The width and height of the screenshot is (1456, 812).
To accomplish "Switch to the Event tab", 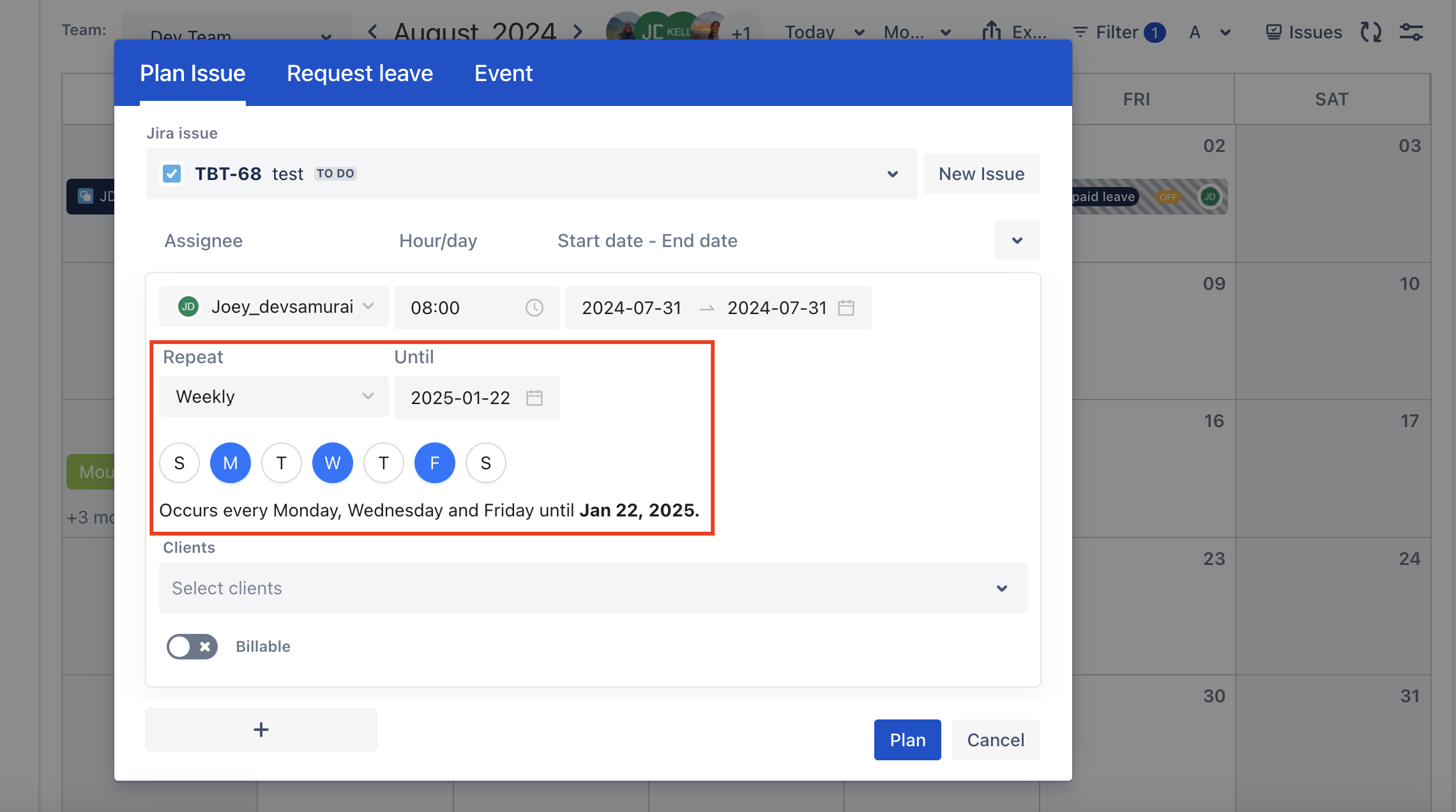I will 503,73.
